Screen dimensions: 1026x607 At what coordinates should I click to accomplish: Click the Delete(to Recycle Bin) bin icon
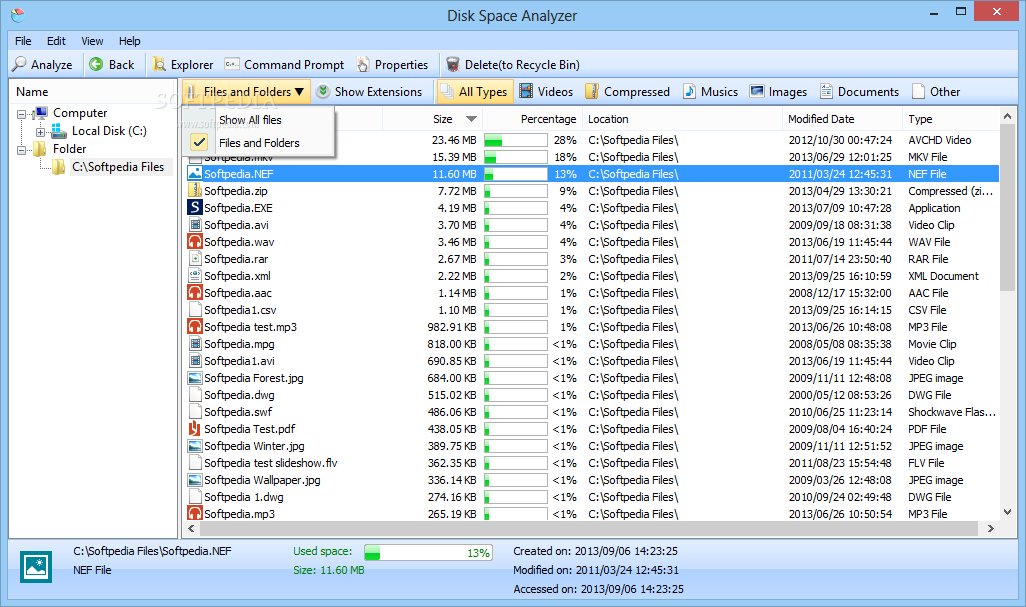pyautogui.click(x=452, y=64)
